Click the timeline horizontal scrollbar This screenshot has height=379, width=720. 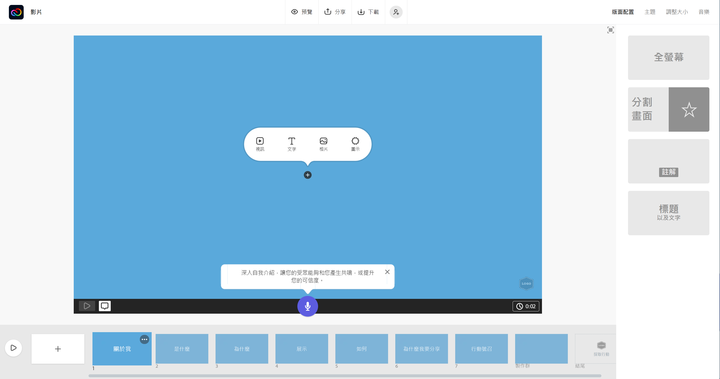345,376
